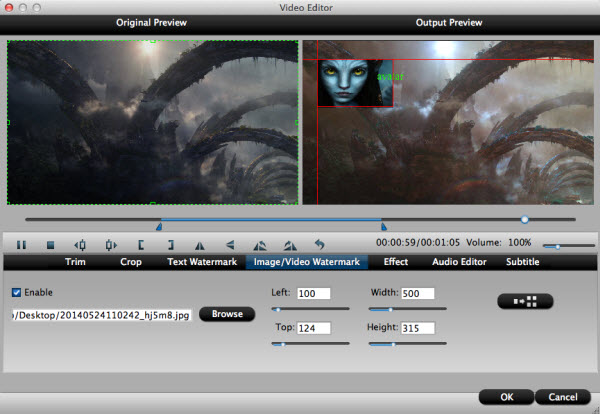Uncheck the Enable watermark checkbox
The height and width of the screenshot is (414, 600).
[16, 293]
